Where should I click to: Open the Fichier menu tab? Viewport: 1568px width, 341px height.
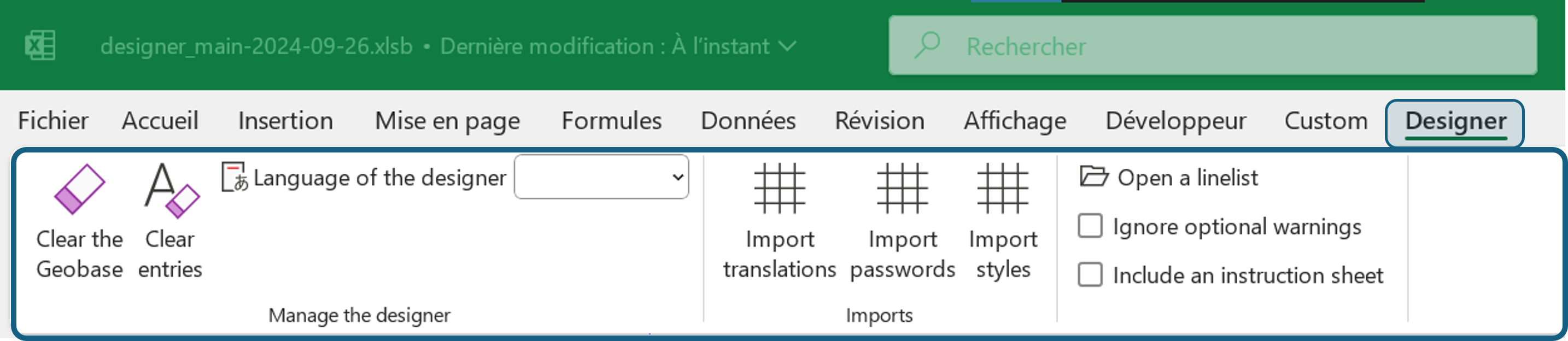click(53, 121)
